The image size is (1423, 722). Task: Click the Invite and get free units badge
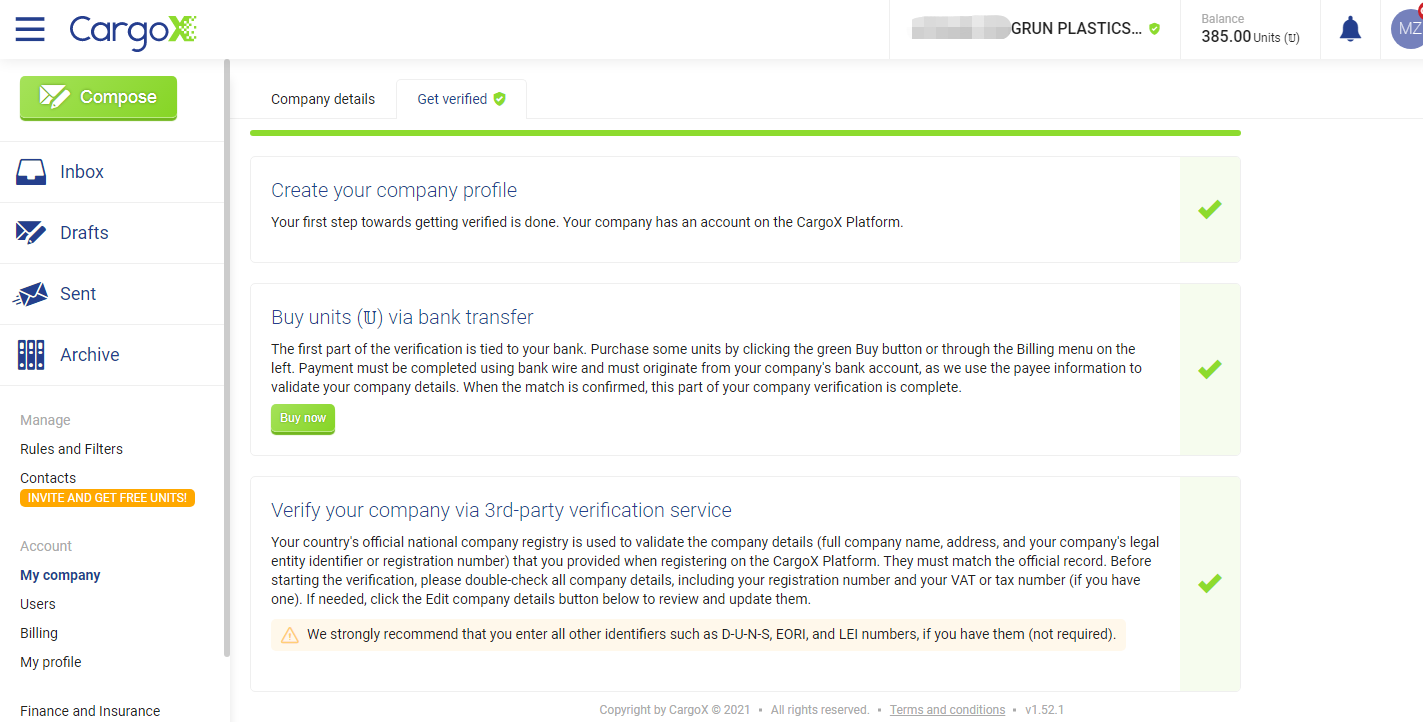[x=107, y=498]
